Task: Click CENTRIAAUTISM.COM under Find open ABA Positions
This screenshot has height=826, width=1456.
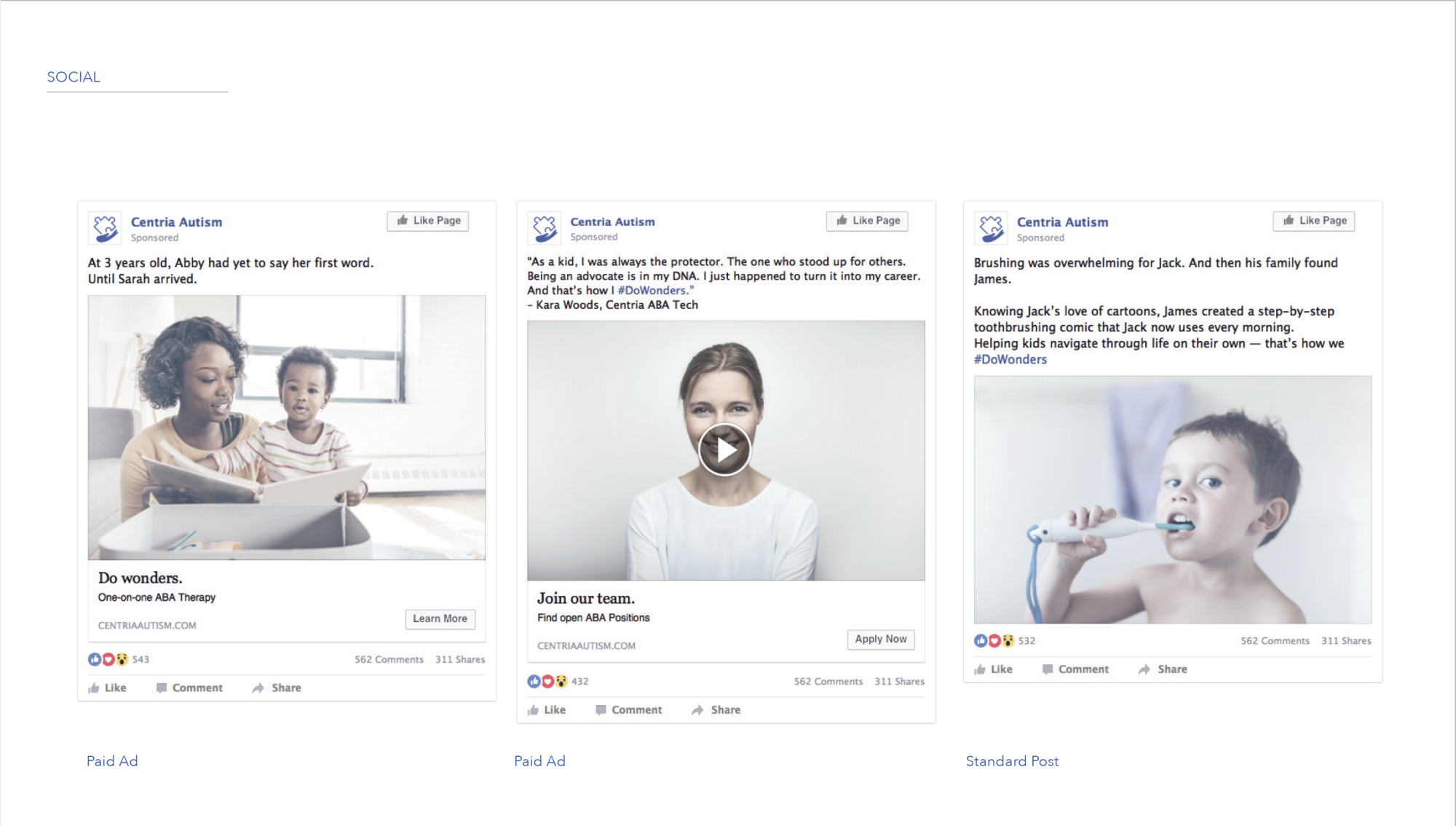Action: [587, 645]
